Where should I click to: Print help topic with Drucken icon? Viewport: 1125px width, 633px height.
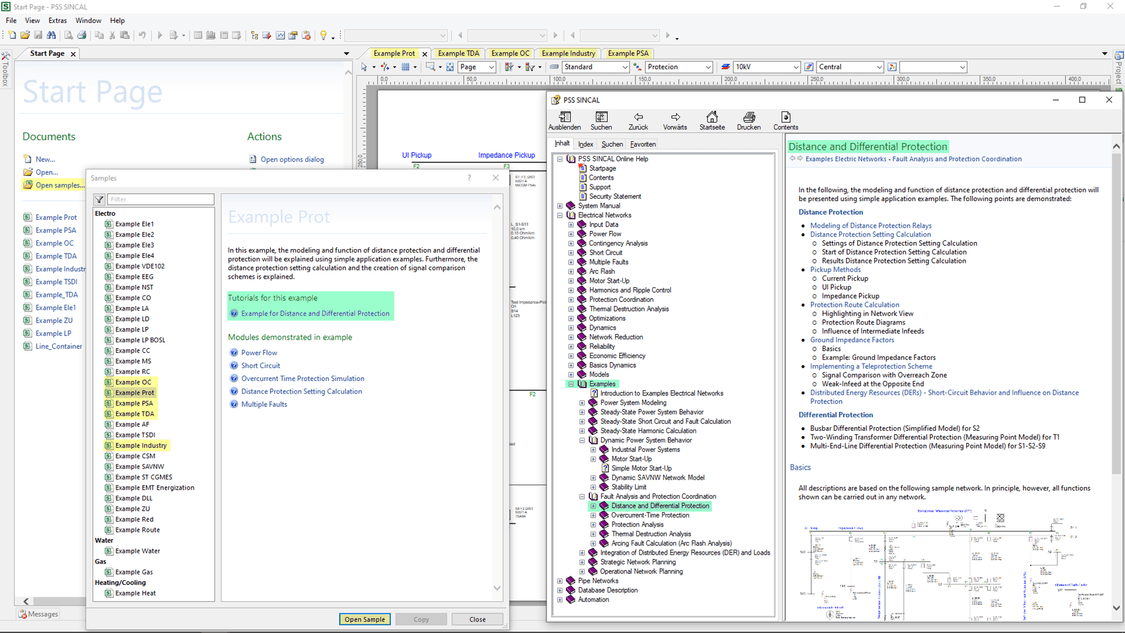748,121
